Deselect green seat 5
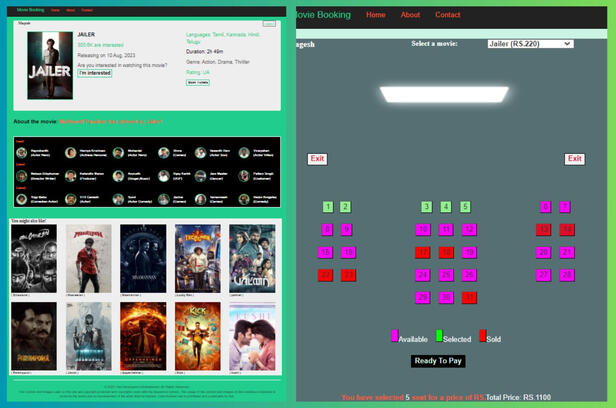 click(465, 207)
